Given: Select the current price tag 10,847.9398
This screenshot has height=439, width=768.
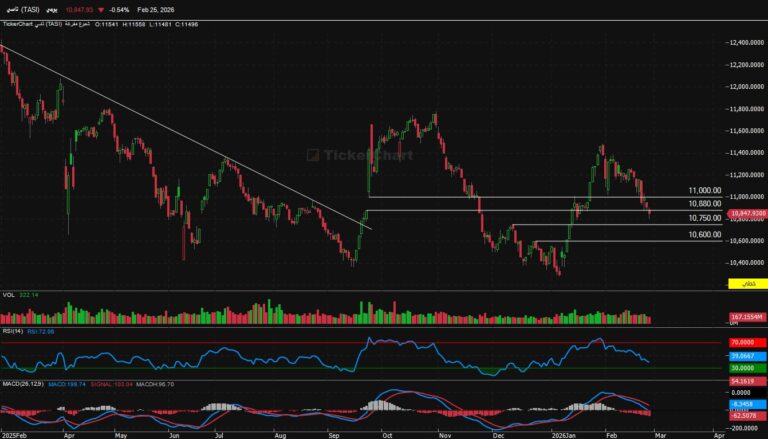Looking at the screenshot, I should [747, 213].
